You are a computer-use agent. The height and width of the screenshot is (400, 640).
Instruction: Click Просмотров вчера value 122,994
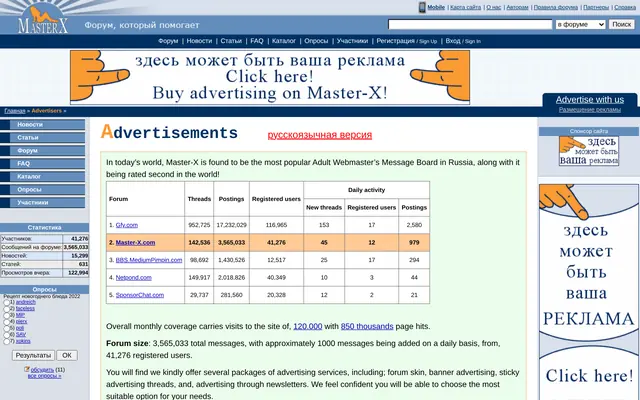pyautogui.click(x=78, y=273)
